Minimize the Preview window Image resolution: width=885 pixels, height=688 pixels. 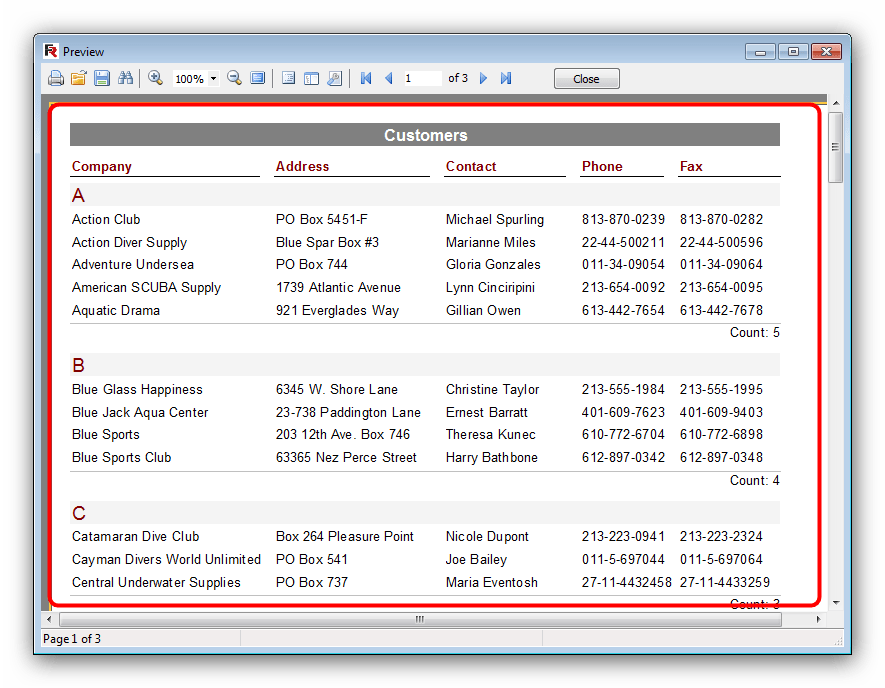(760, 52)
